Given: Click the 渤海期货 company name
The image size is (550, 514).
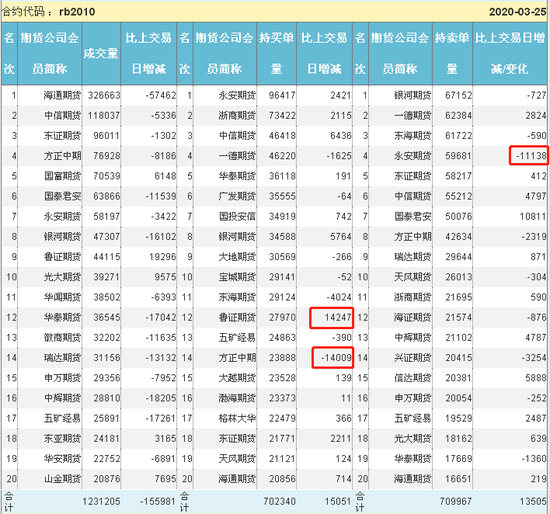Looking at the screenshot, I should (x=237, y=398).
